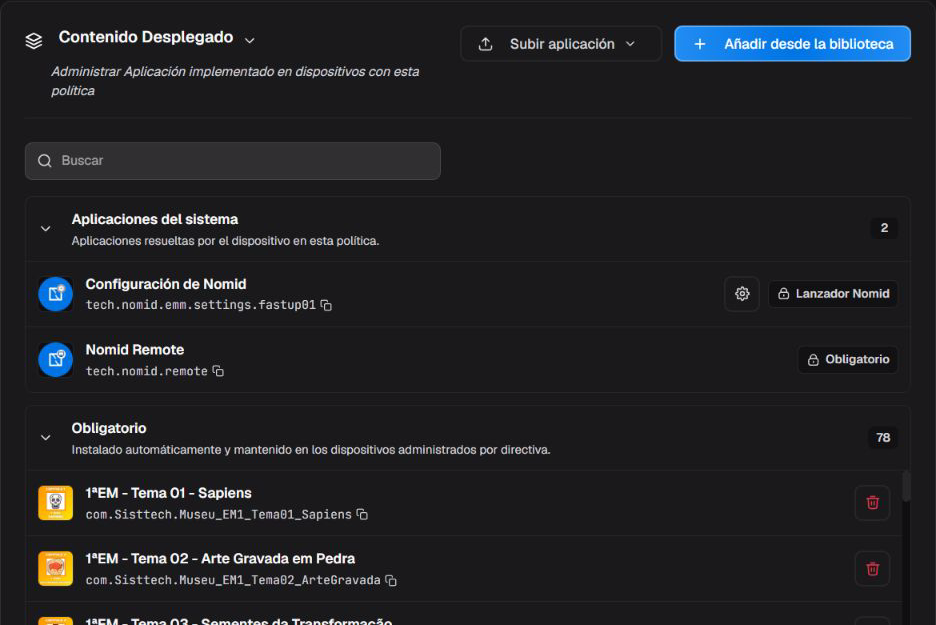Click Añadir desde la biblioteca button
This screenshot has height=625, width=936.
(x=792, y=44)
